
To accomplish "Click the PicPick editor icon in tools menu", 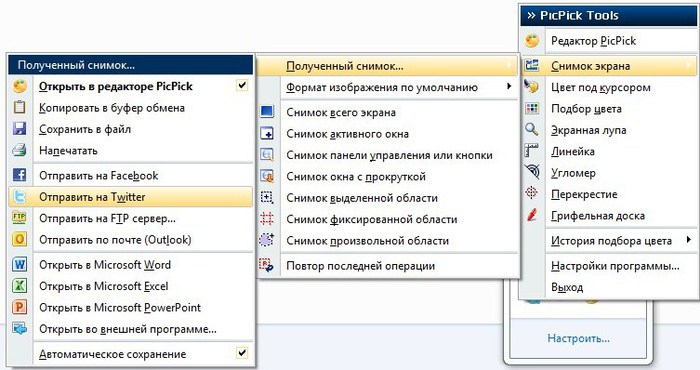I will [x=532, y=41].
